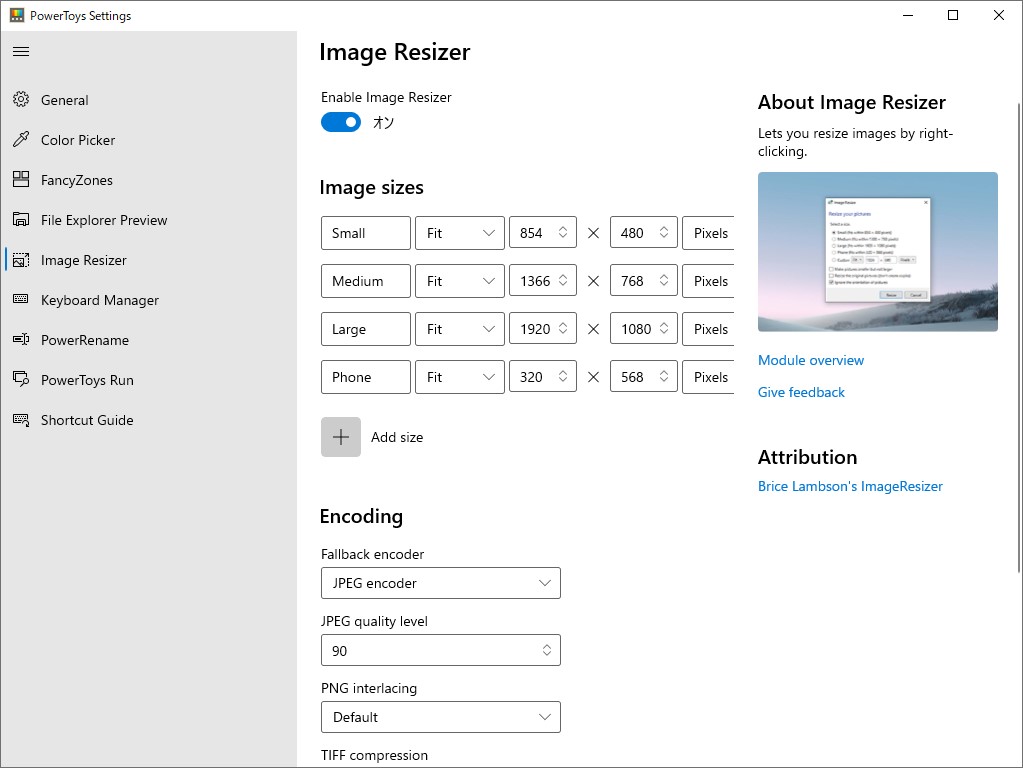
Task: Click the Phone size name field
Action: coord(365,377)
